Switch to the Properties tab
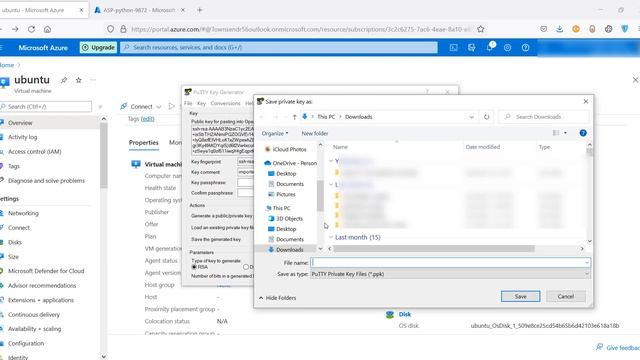Viewport: 640px width, 360px height. (x=144, y=142)
